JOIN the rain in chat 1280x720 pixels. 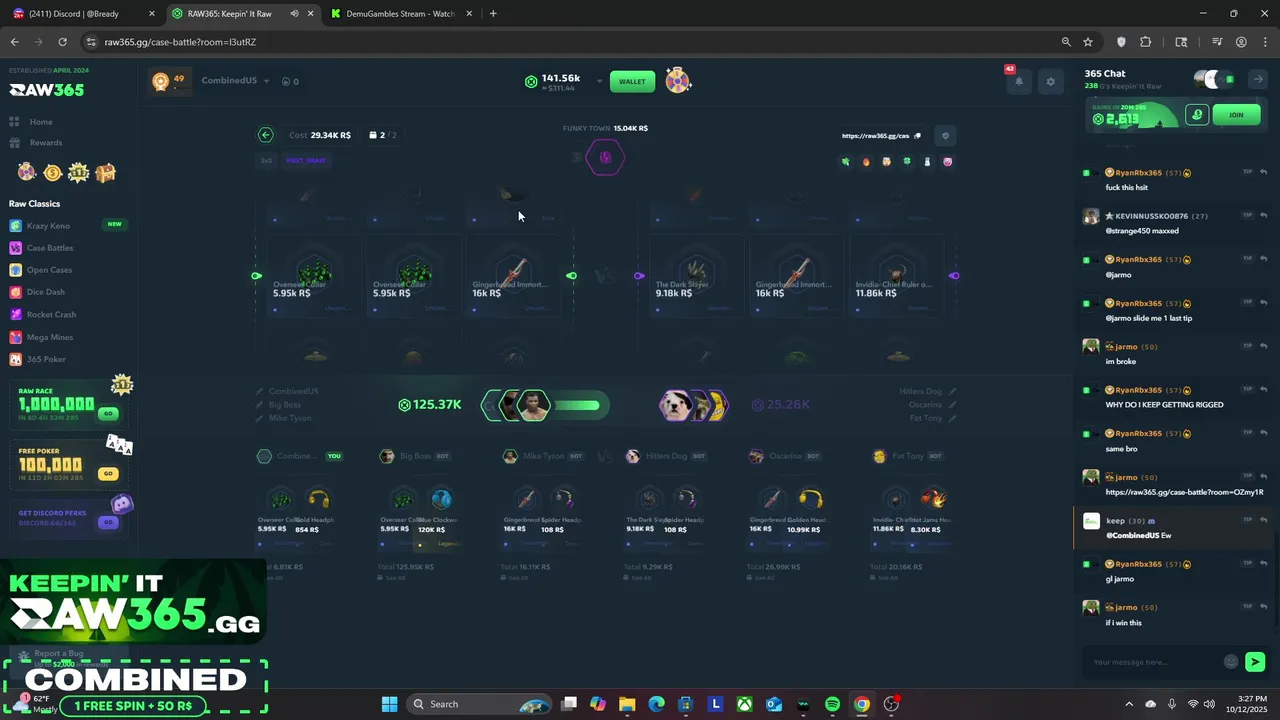click(x=1236, y=115)
